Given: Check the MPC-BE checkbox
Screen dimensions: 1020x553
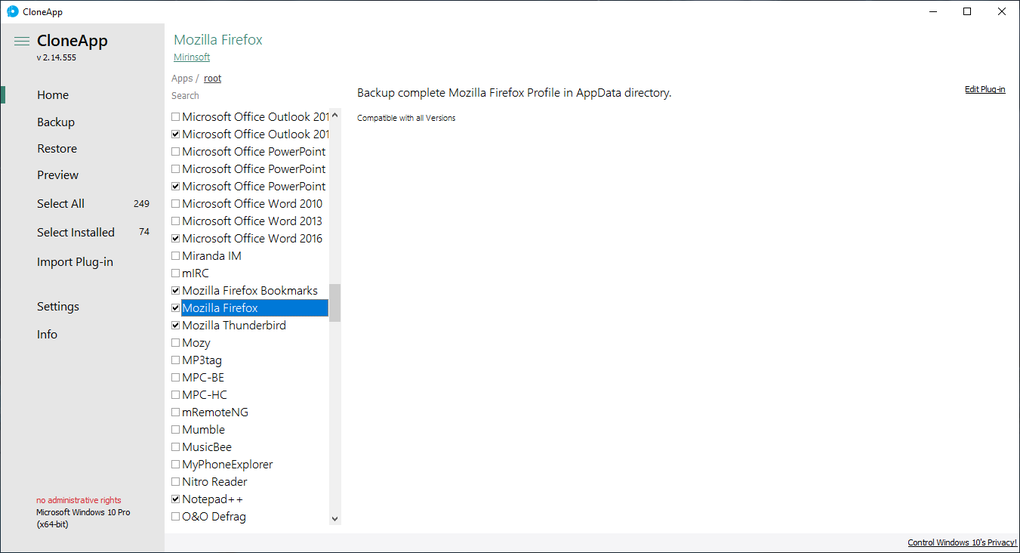Looking at the screenshot, I should 176,377.
